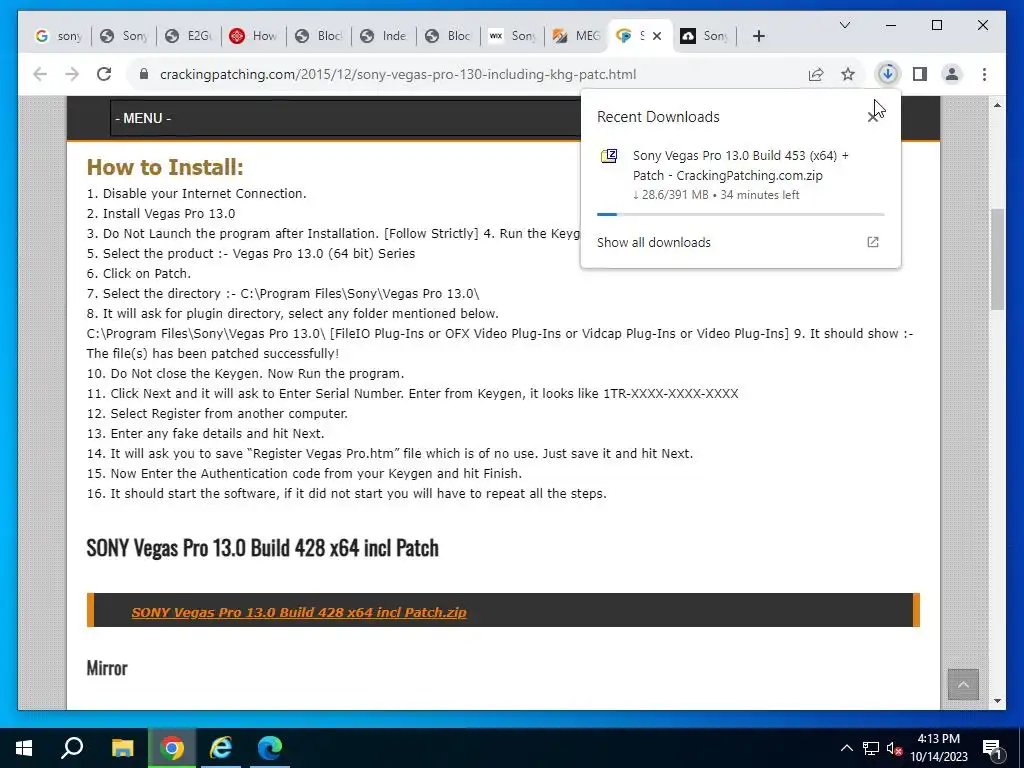Click the muted volume tray icon

pos(895,748)
